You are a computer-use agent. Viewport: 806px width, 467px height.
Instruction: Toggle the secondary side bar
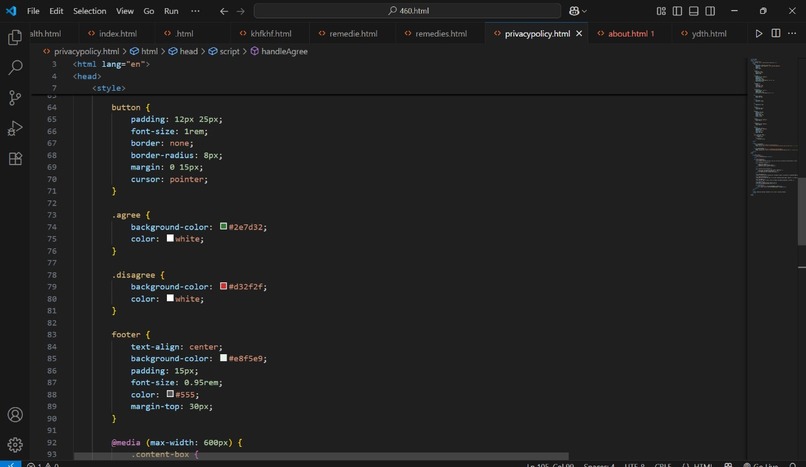[x=710, y=11]
